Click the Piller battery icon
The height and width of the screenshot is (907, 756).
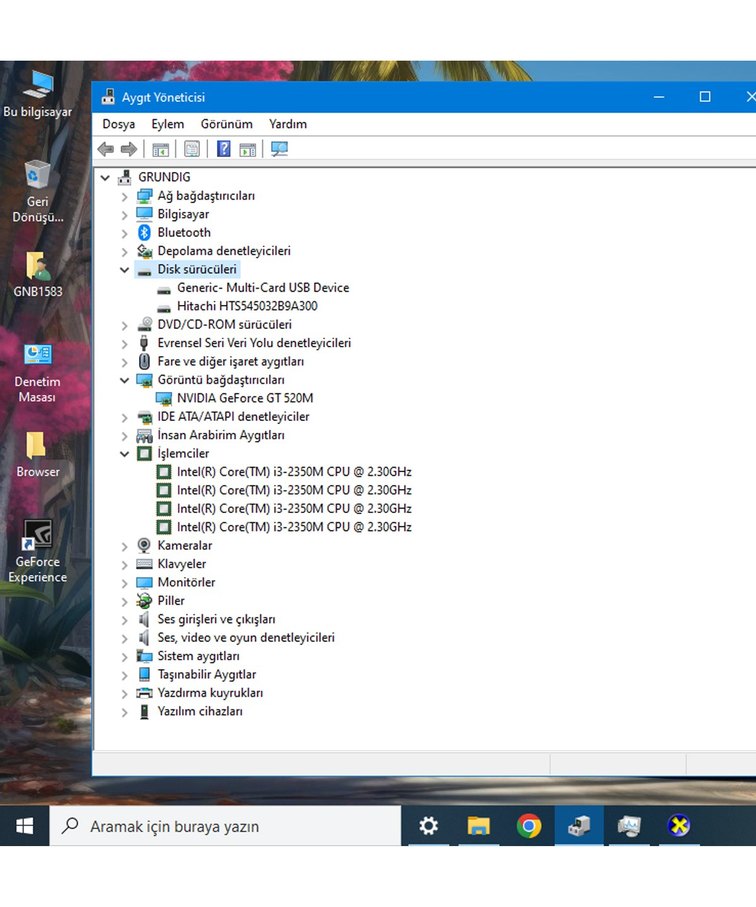tap(144, 601)
